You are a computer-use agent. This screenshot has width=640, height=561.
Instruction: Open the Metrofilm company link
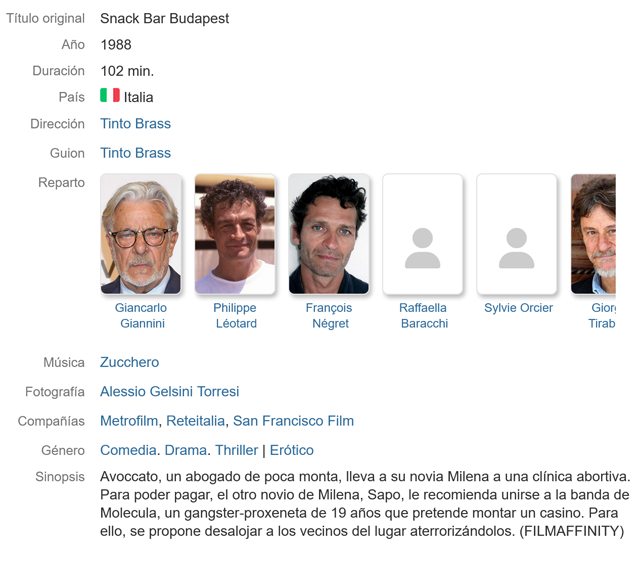pos(129,421)
